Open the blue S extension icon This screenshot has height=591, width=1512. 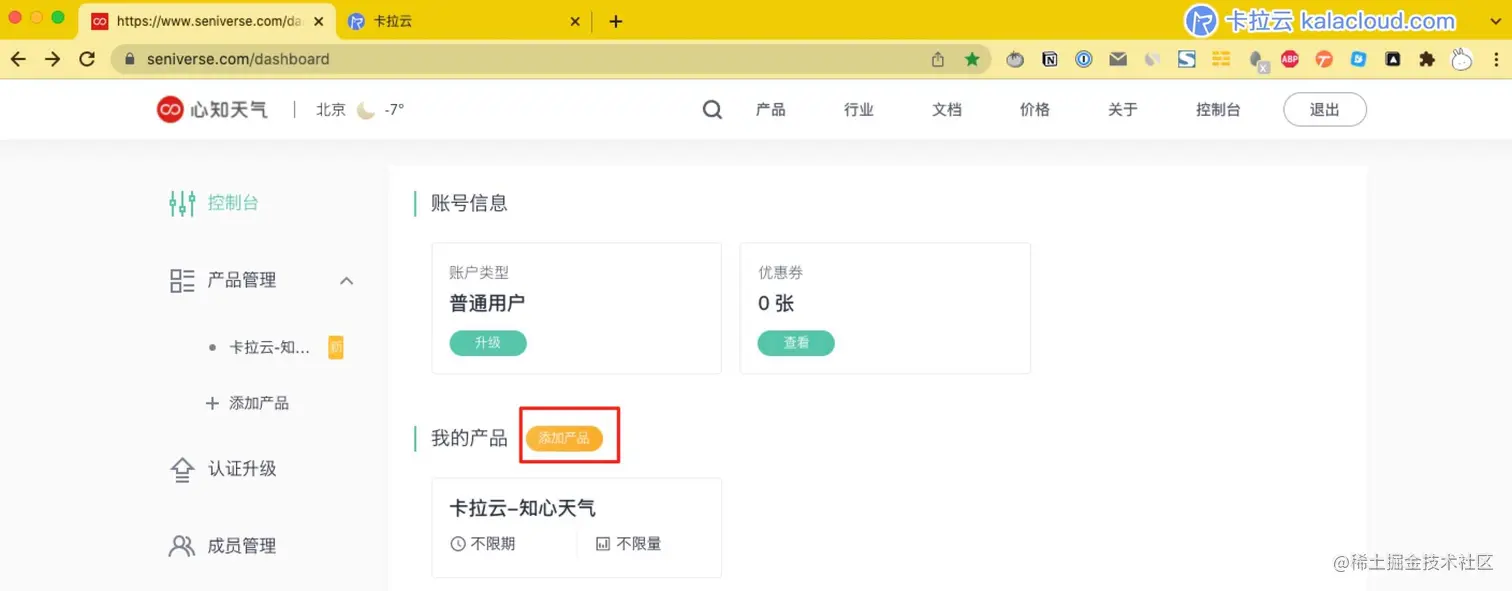(1187, 59)
